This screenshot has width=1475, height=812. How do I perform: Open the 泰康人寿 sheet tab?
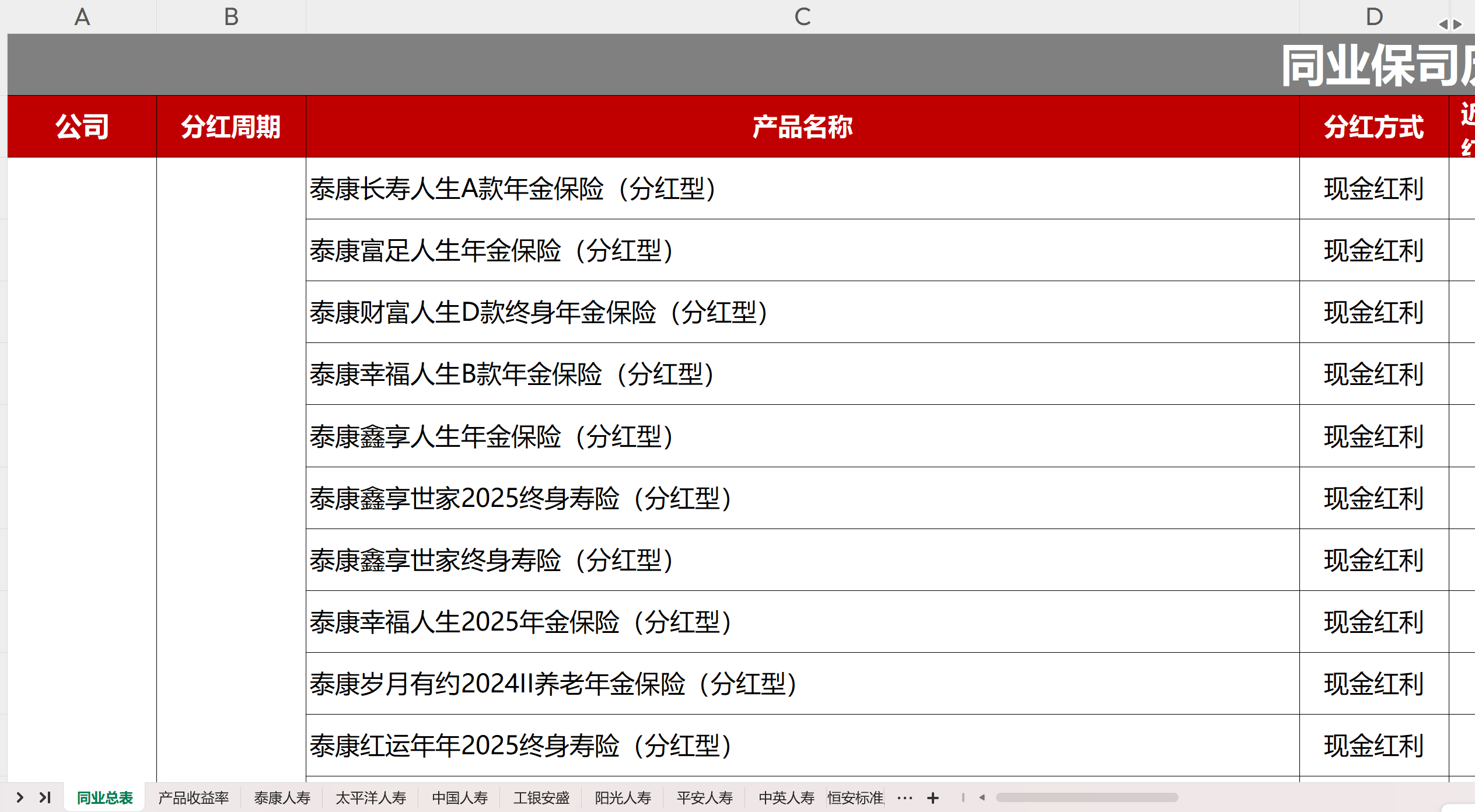pos(282,797)
